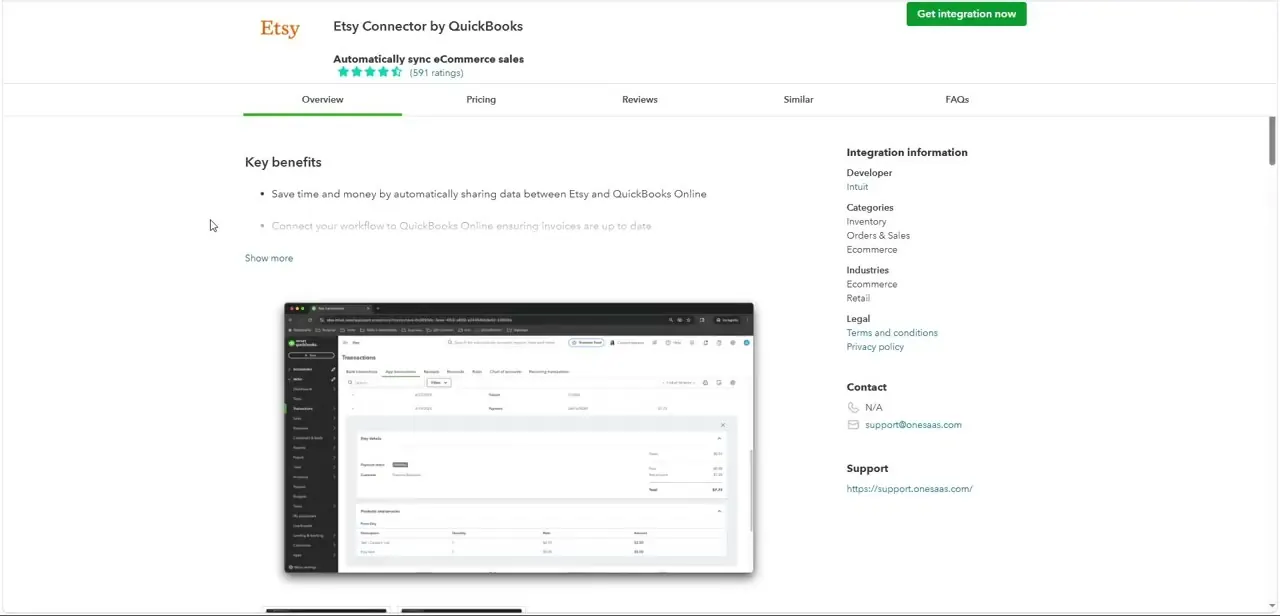
Task: Click the support@onesaas.com email link
Action: coord(913,425)
